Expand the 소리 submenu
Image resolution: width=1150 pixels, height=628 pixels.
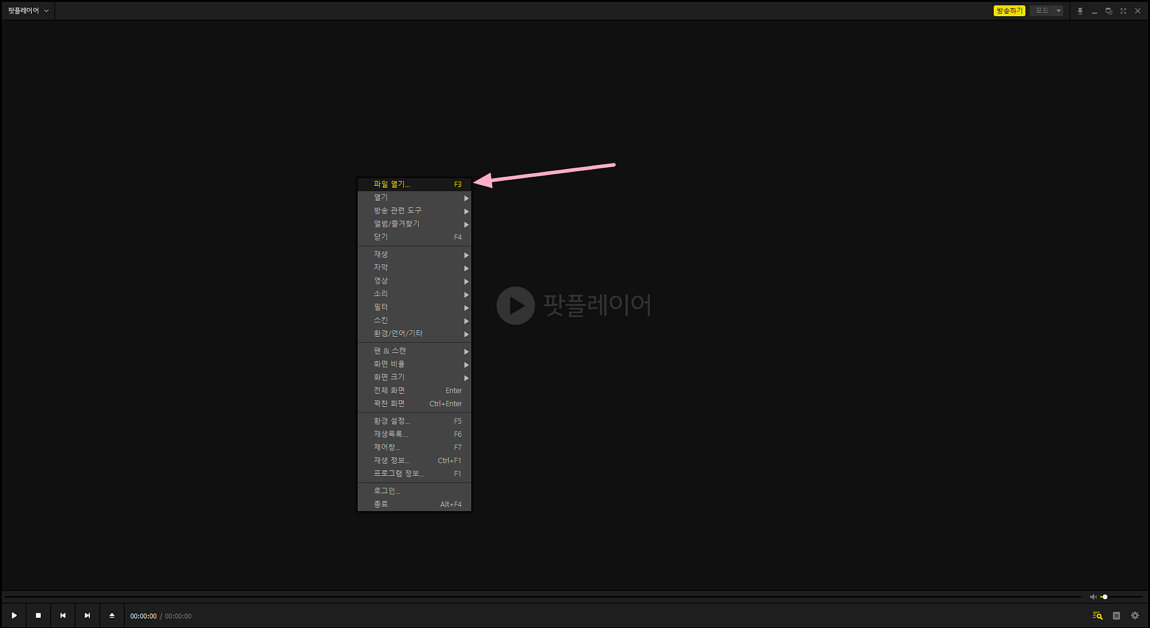pyautogui.click(x=414, y=294)
